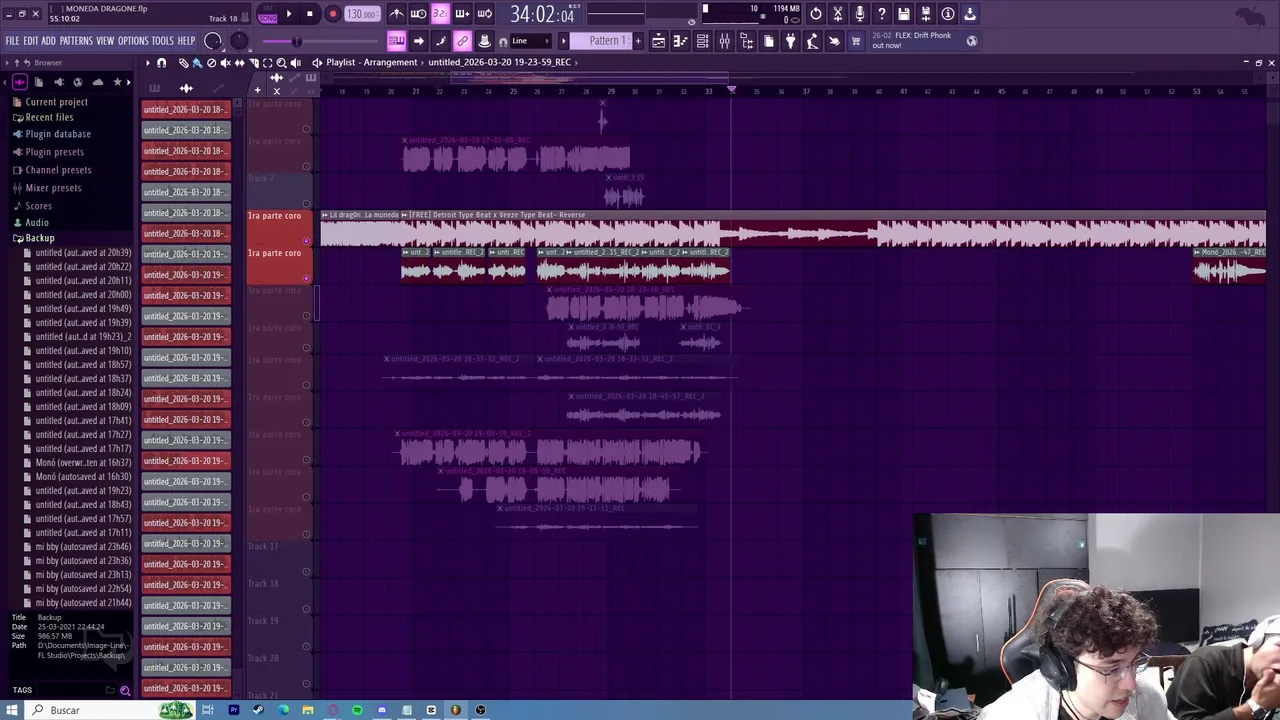Click the one-click audio recording microphone icon

pyautogui.click(x=860, y=14)
